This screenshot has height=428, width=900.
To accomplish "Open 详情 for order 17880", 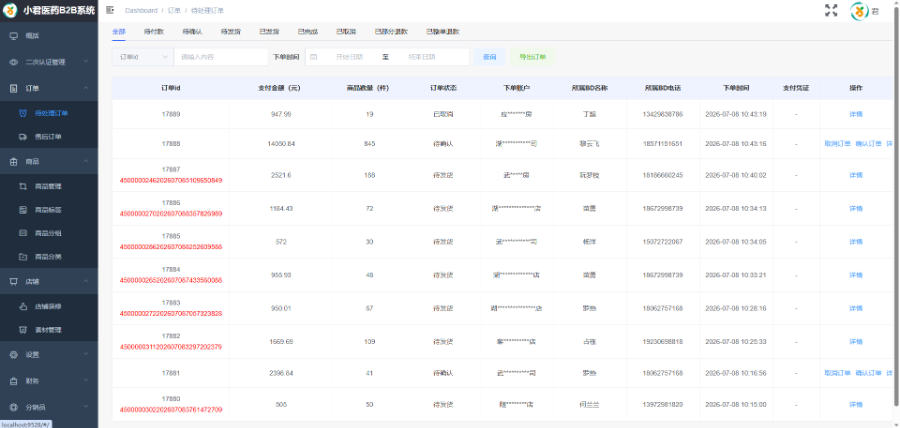I will [x=856, y=404].
